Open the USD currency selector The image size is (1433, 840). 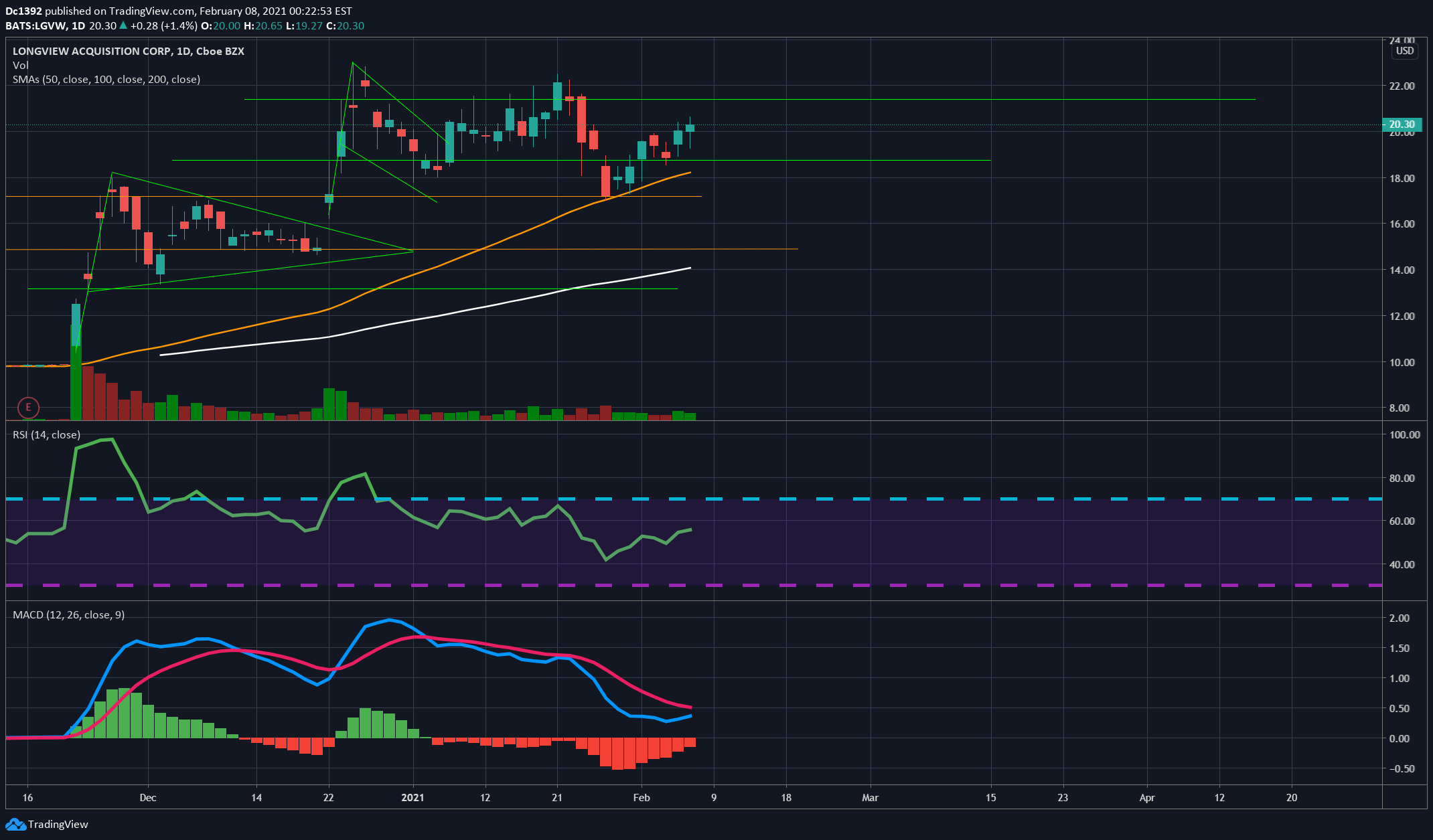click(x=1404, y=51)
